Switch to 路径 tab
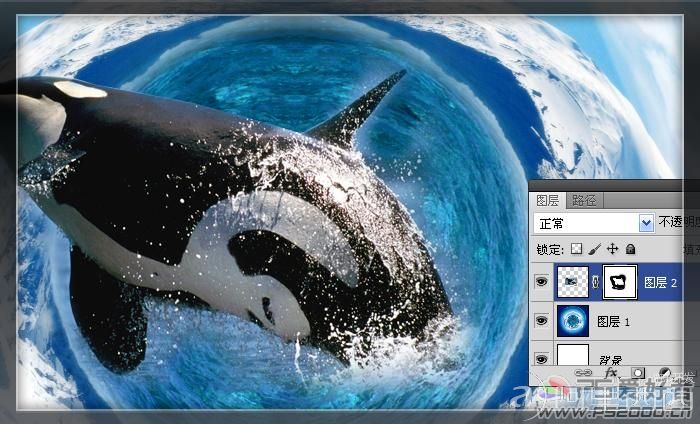Image resolution: width=700 pixels, height=424 pixels. pos(584,200)
